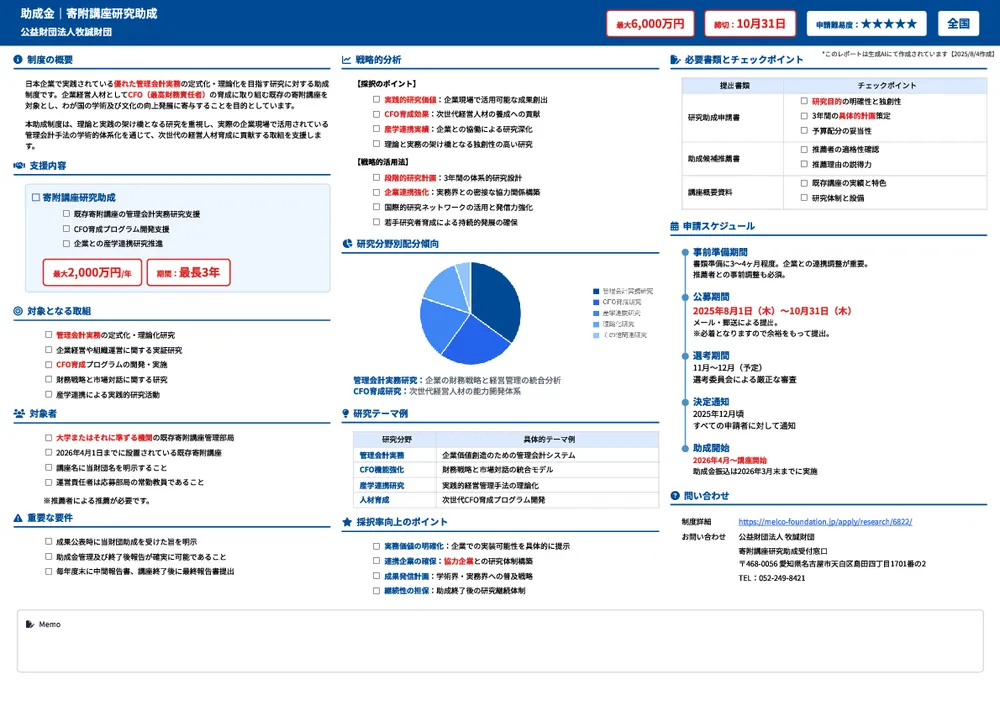1000x706 pixels.
Task: Select the 選考期間 timeline dot
Action: [685, 356]
